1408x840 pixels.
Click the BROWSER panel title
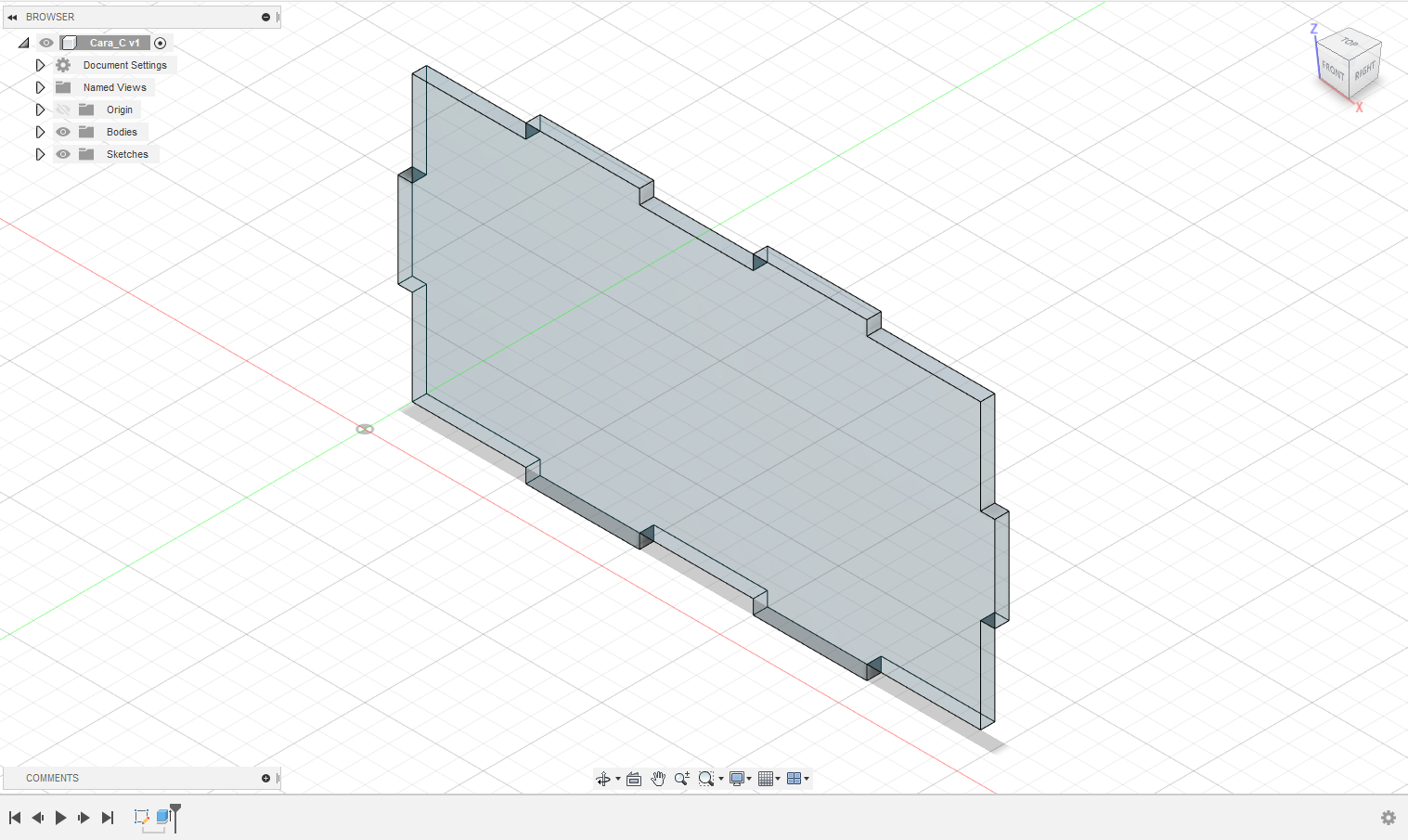[50, 17]
